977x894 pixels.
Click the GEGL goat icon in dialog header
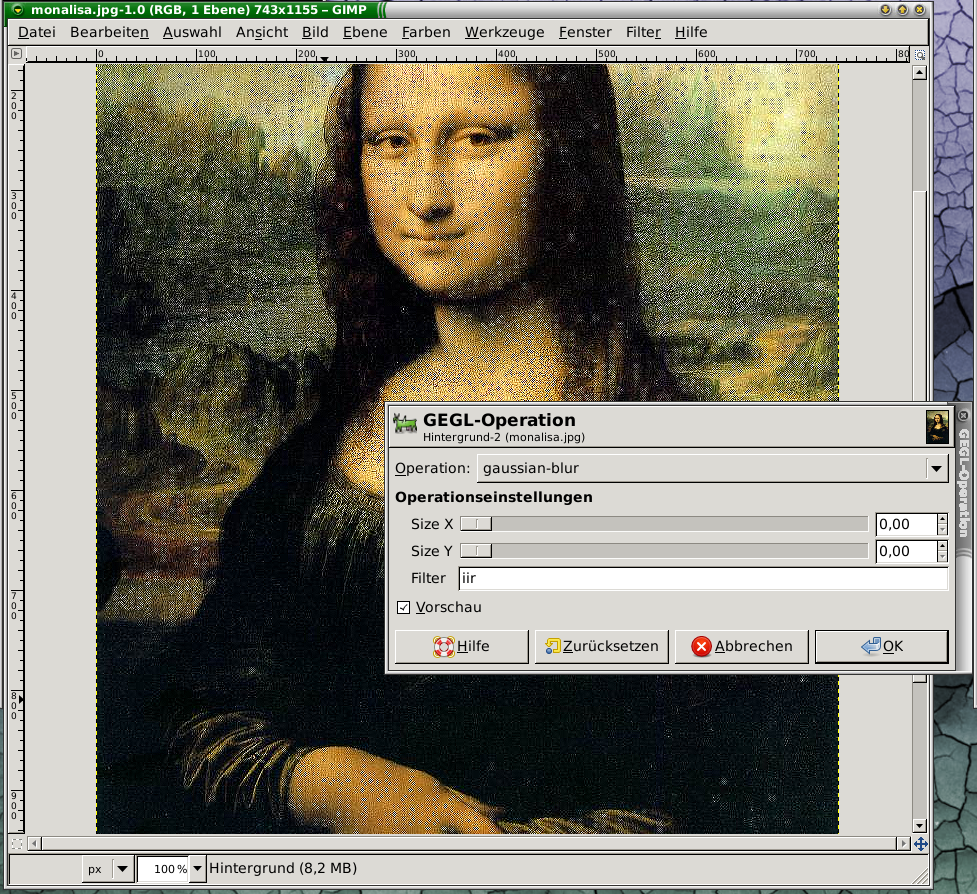pyautogui.click(x=405, y=424)
